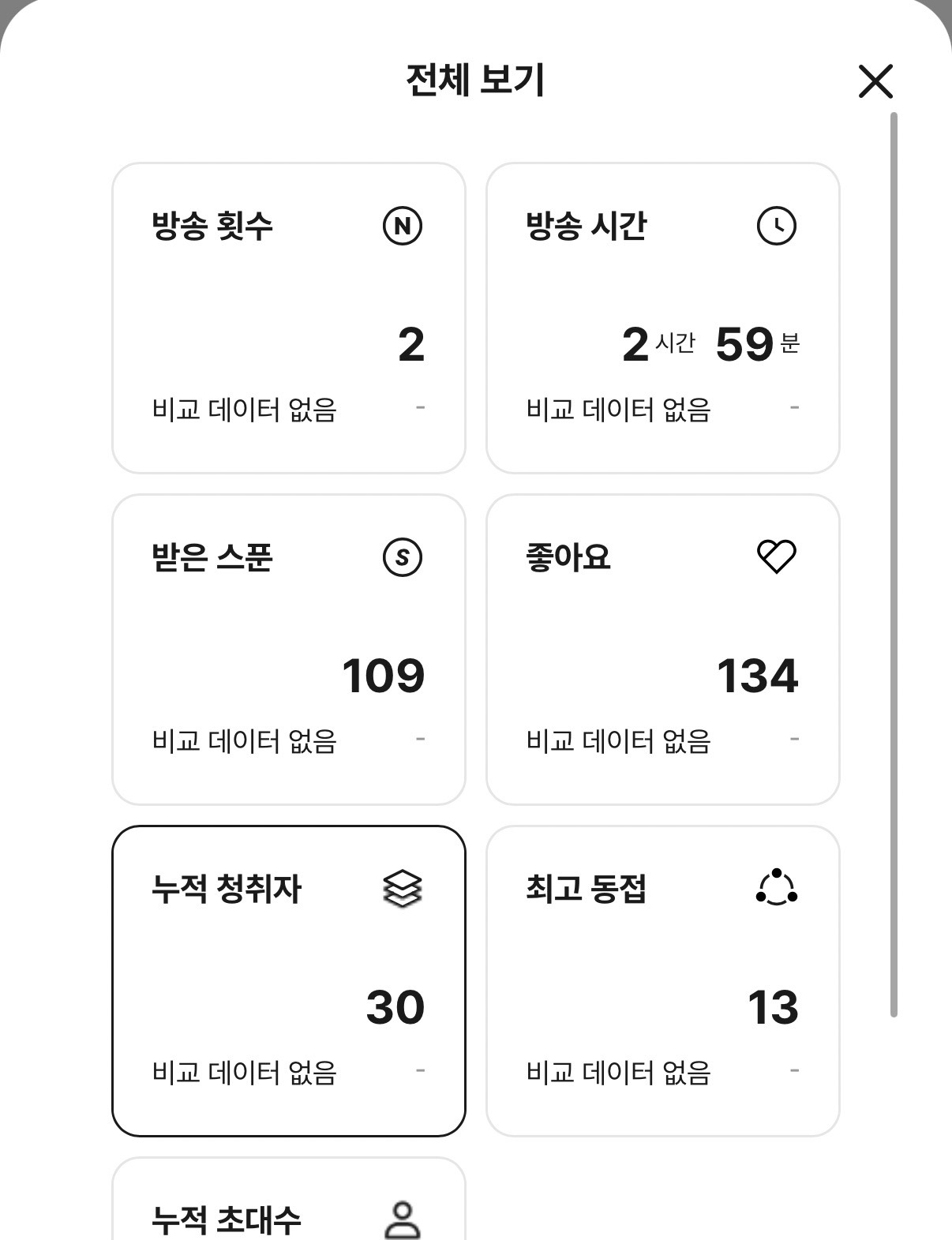Open the 받은 스푼 card showing 109

click(289, 650)
